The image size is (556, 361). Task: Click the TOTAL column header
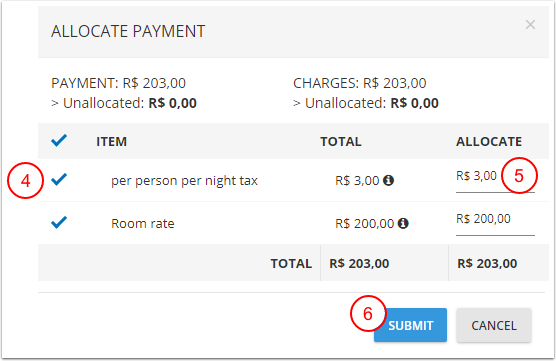(341, 141)
